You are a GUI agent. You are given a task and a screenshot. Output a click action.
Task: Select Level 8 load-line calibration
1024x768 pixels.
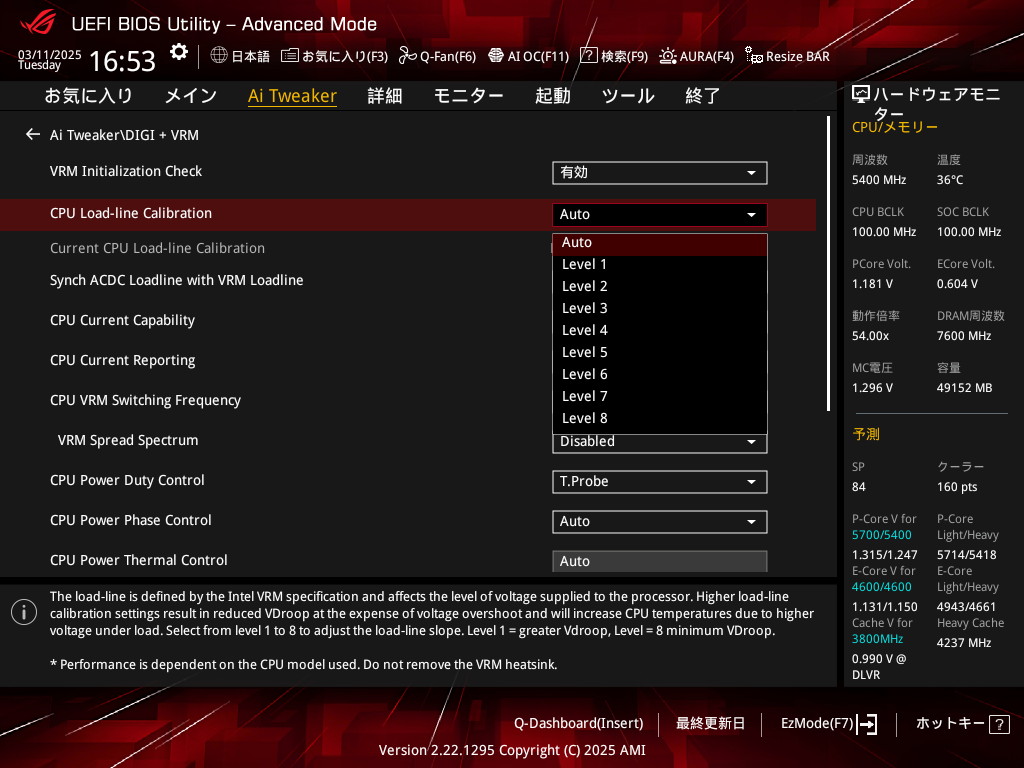[x=585, y=418]
